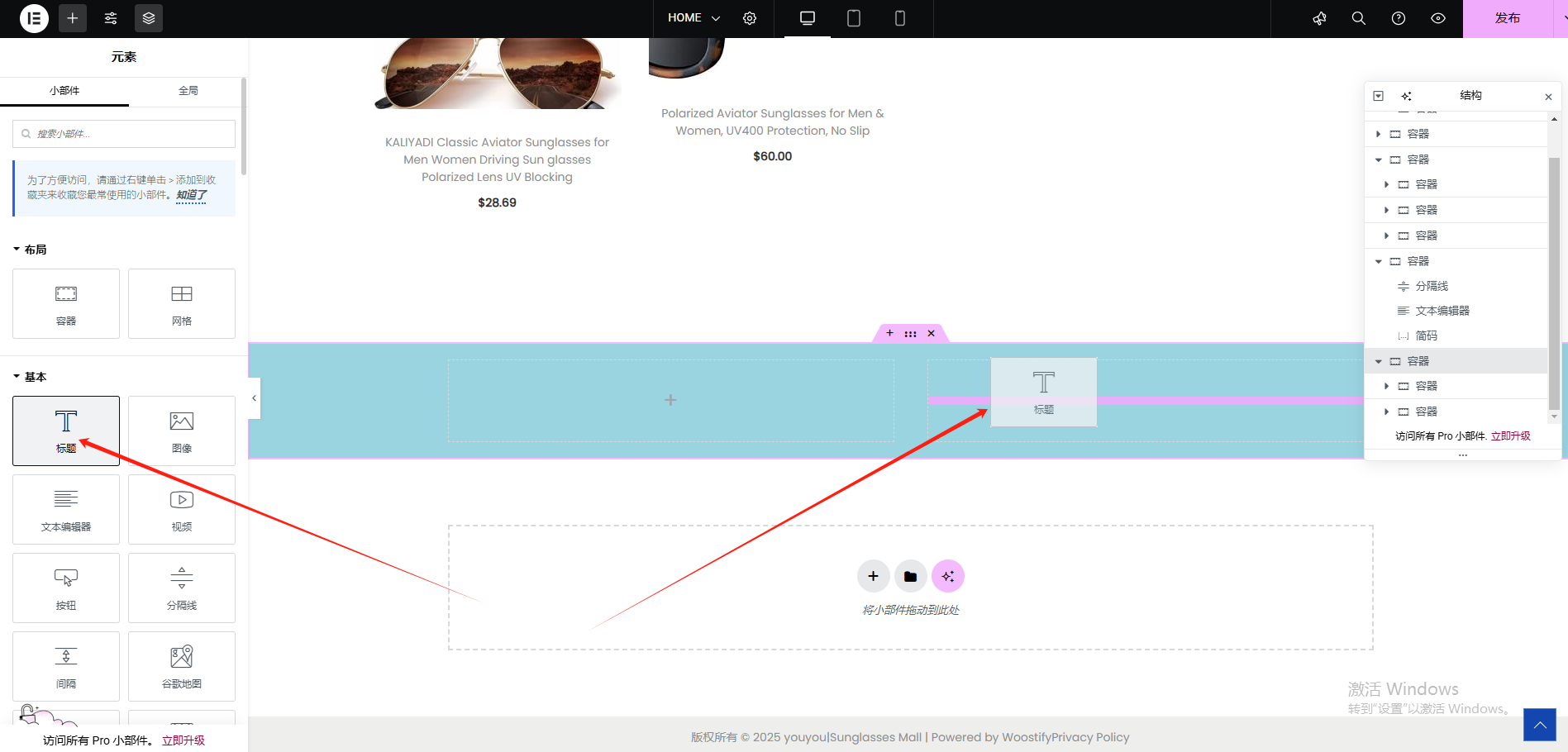
Task: Click the 搜索小部件 search field
Action: 124,134
